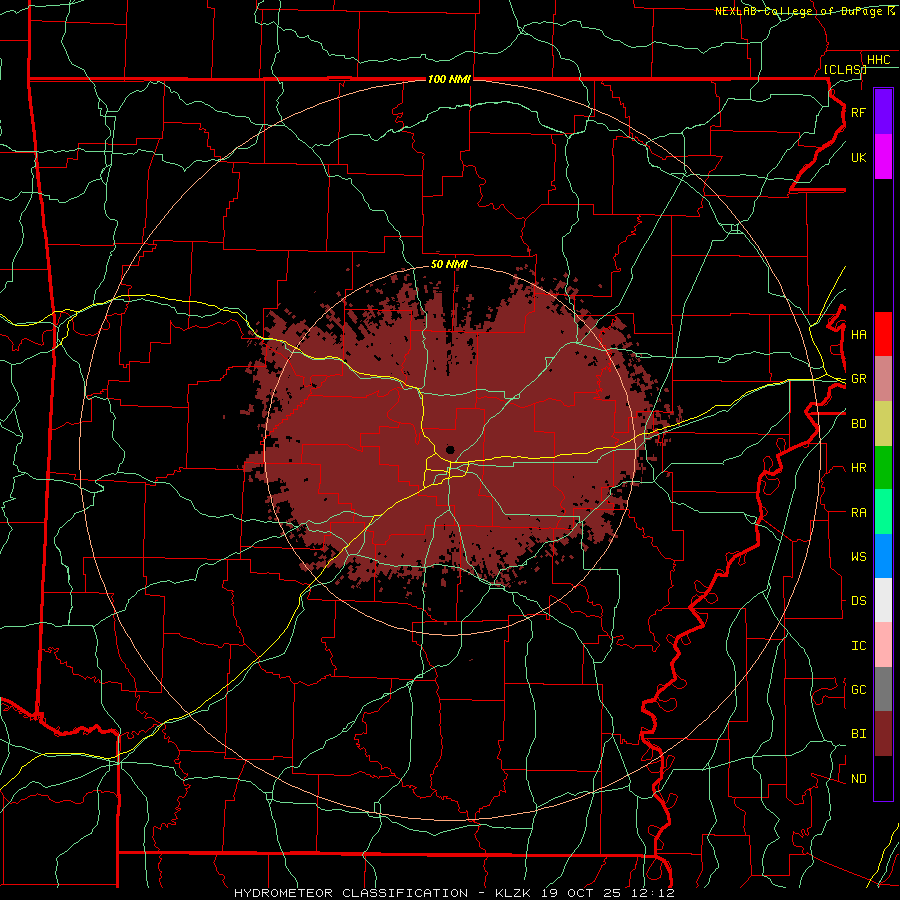Click the [CLAS] units label
900x900 pixels.
[x=845, y=69]
